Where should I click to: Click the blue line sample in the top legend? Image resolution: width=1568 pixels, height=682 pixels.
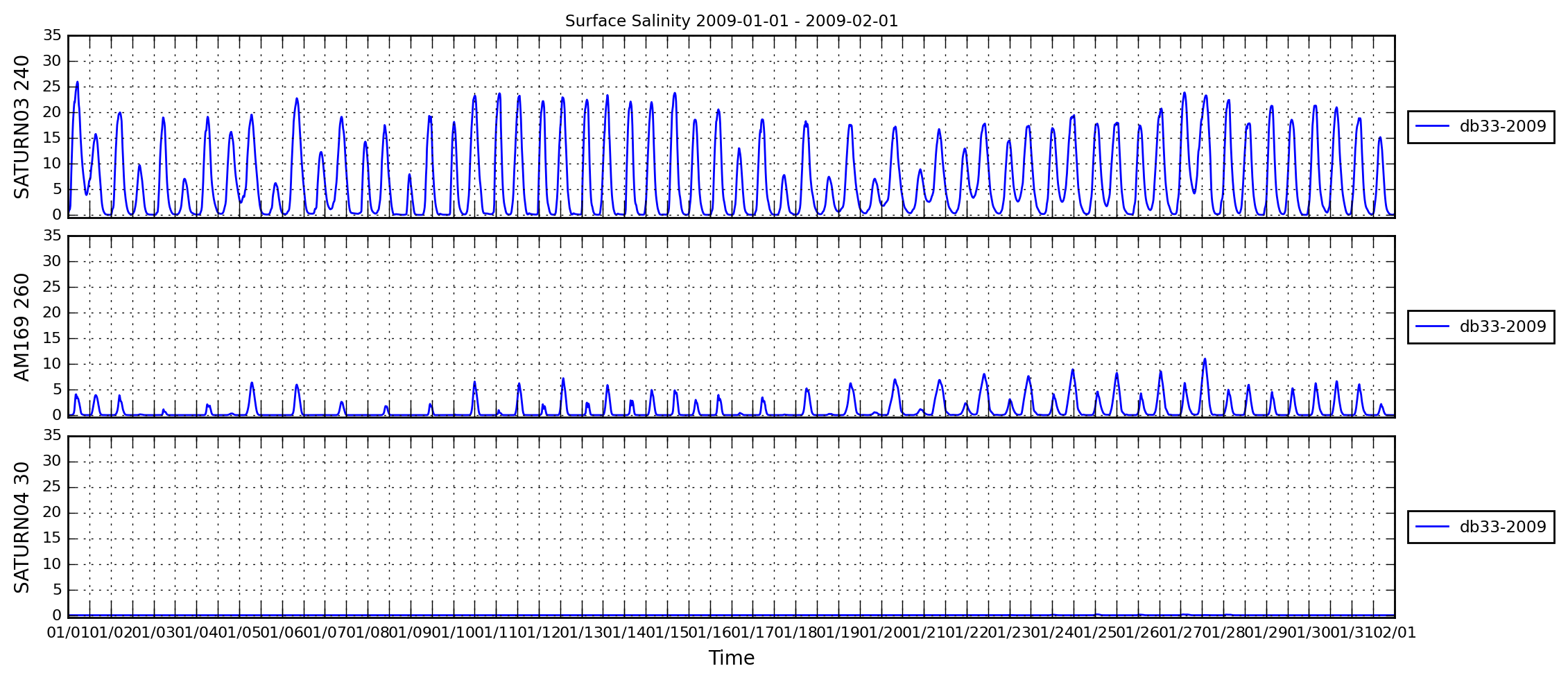(1432, 126)
